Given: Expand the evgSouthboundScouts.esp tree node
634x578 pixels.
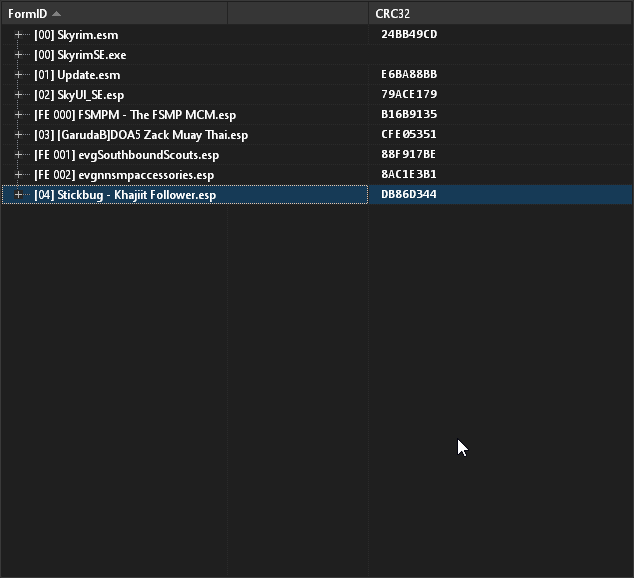Looking at the screenshot, I should coord(18,155).
